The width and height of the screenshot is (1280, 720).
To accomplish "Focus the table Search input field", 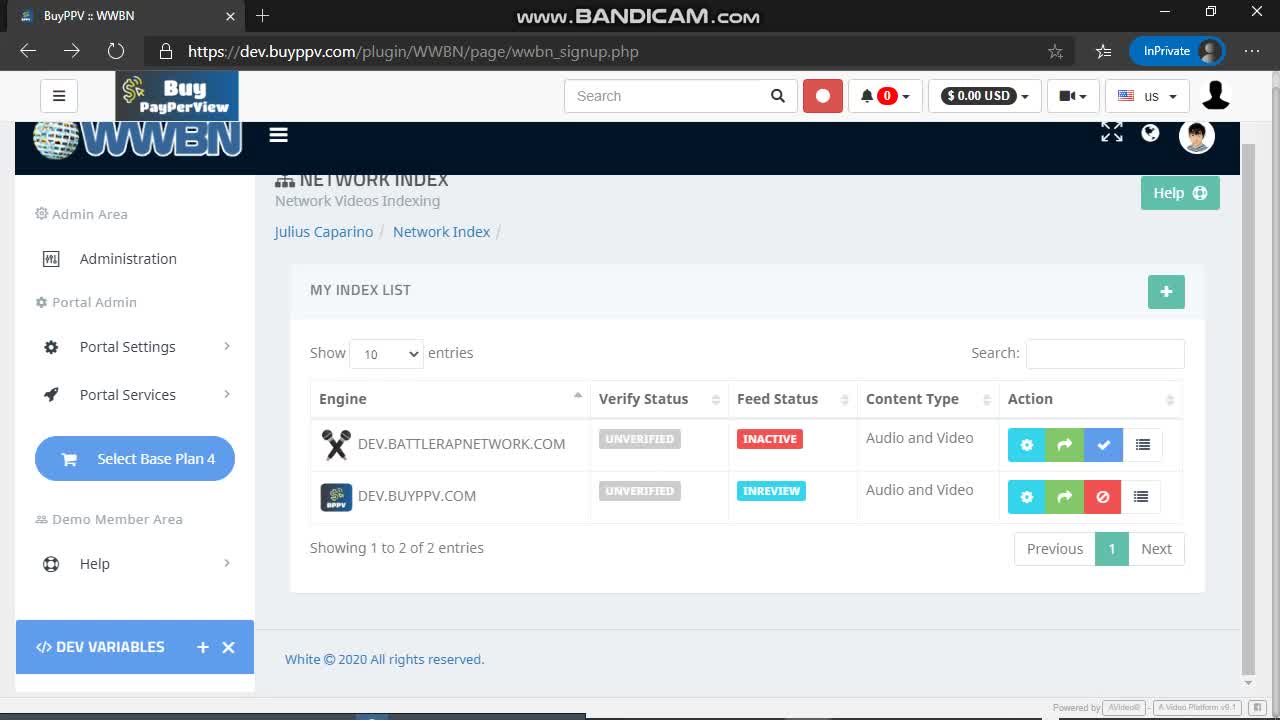I will [x=1105, y=353].
